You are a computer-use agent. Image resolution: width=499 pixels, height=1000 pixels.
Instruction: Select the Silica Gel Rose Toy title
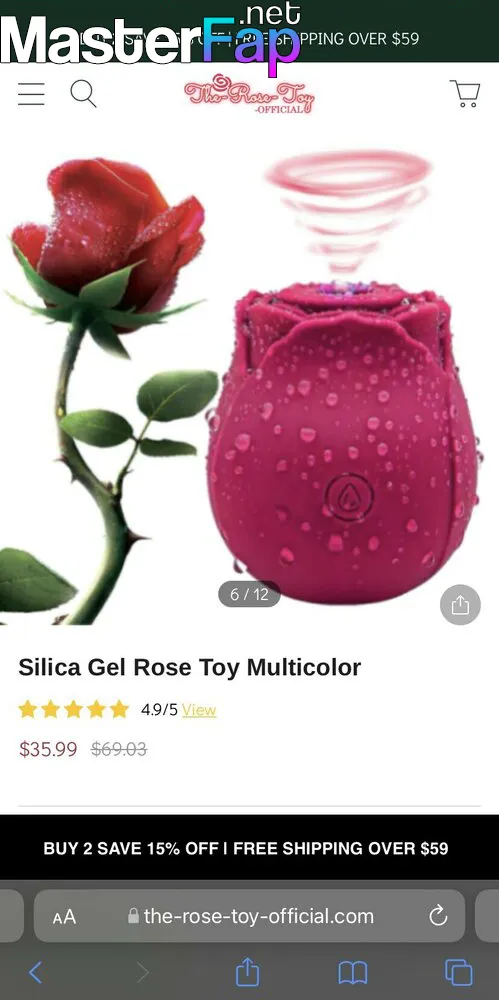[190, 668]
